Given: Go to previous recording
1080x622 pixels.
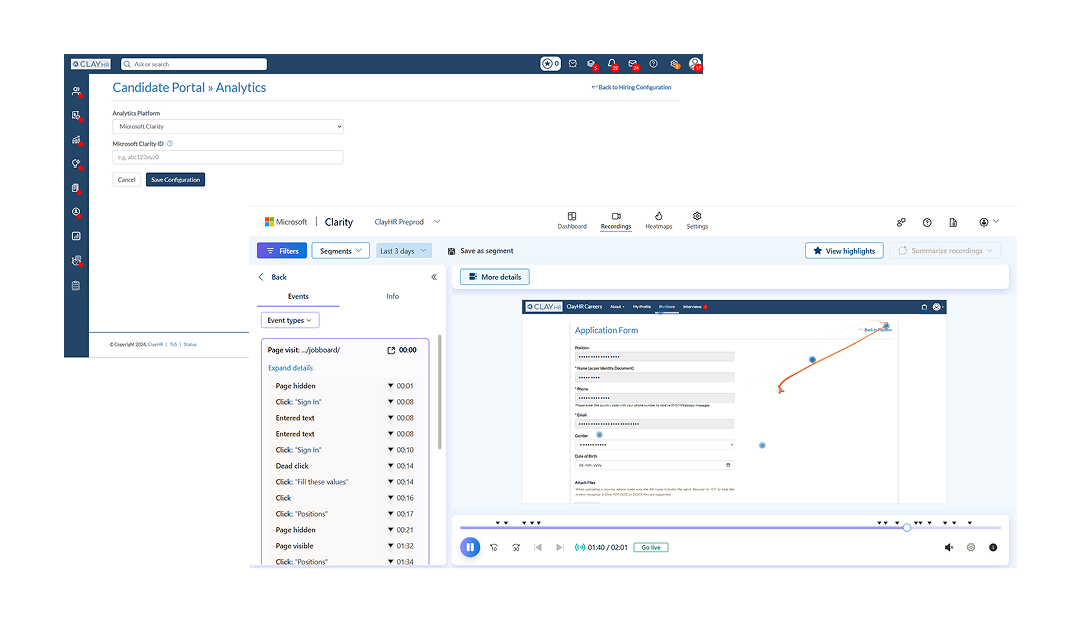Looking at the screenshot, I should pyautogui.click(x=538, y=548).
